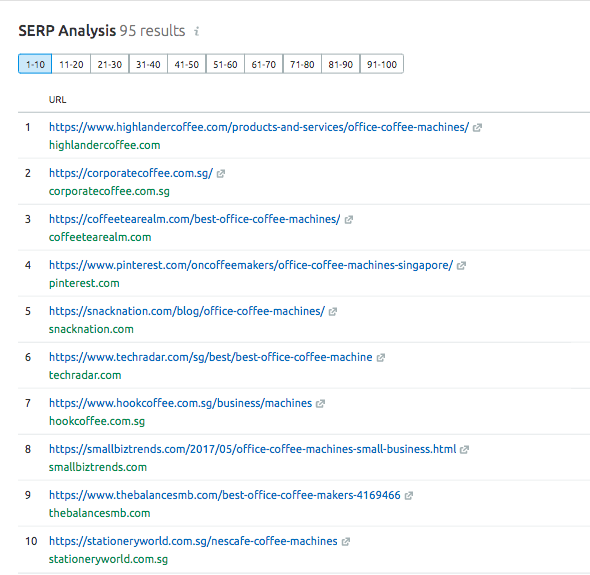
Task: Open external link icon for thebalancesmb URL
Action: (x=409, y=496)
